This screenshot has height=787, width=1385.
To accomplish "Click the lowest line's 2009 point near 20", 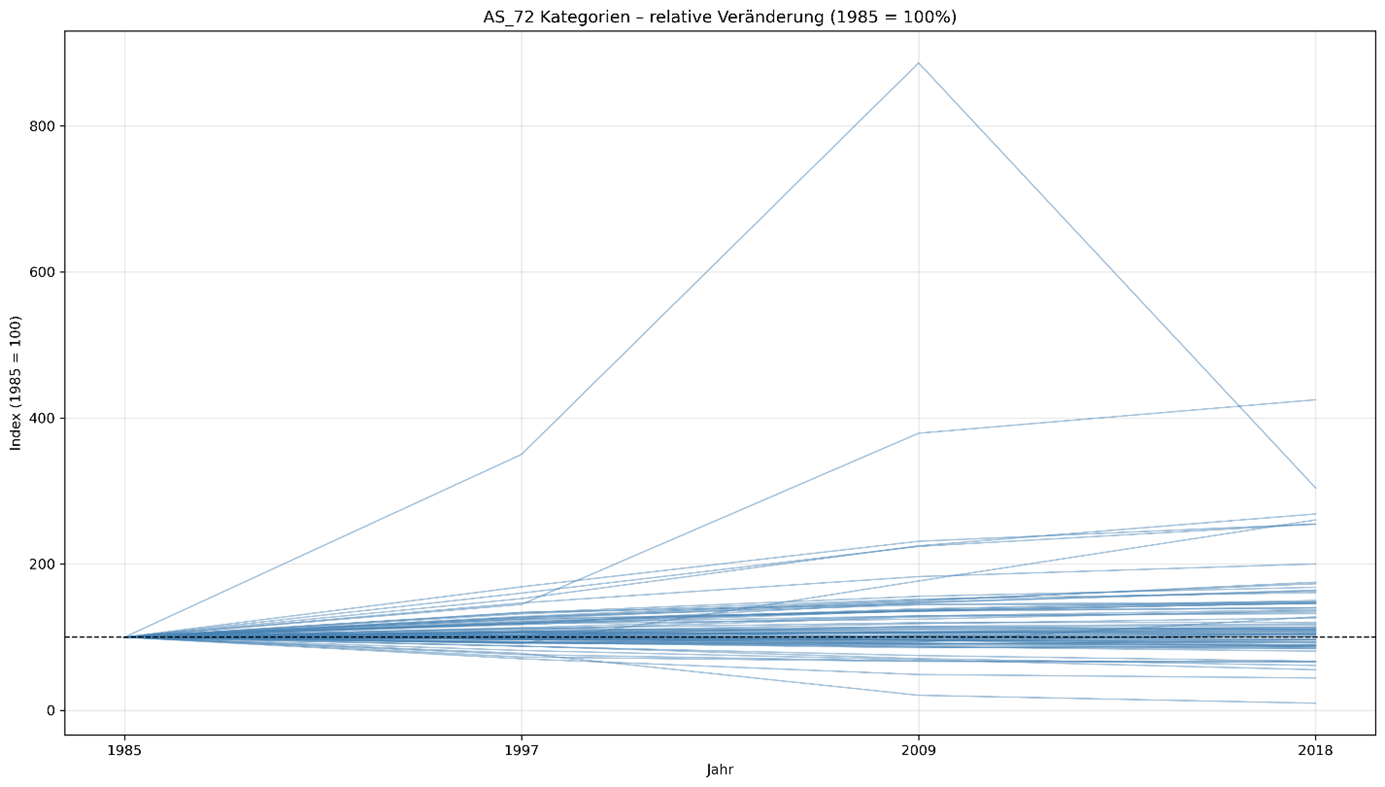I will tap(918, 695).
